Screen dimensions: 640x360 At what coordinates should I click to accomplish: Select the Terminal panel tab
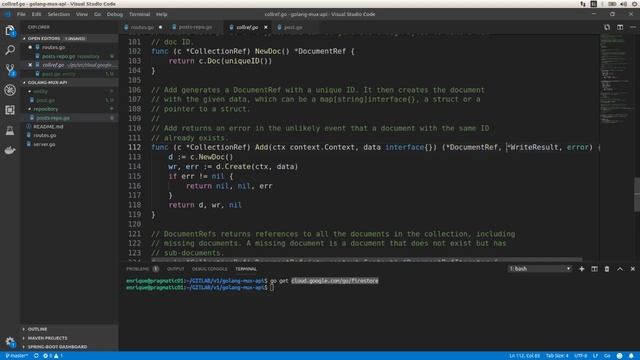coord(246,269)
